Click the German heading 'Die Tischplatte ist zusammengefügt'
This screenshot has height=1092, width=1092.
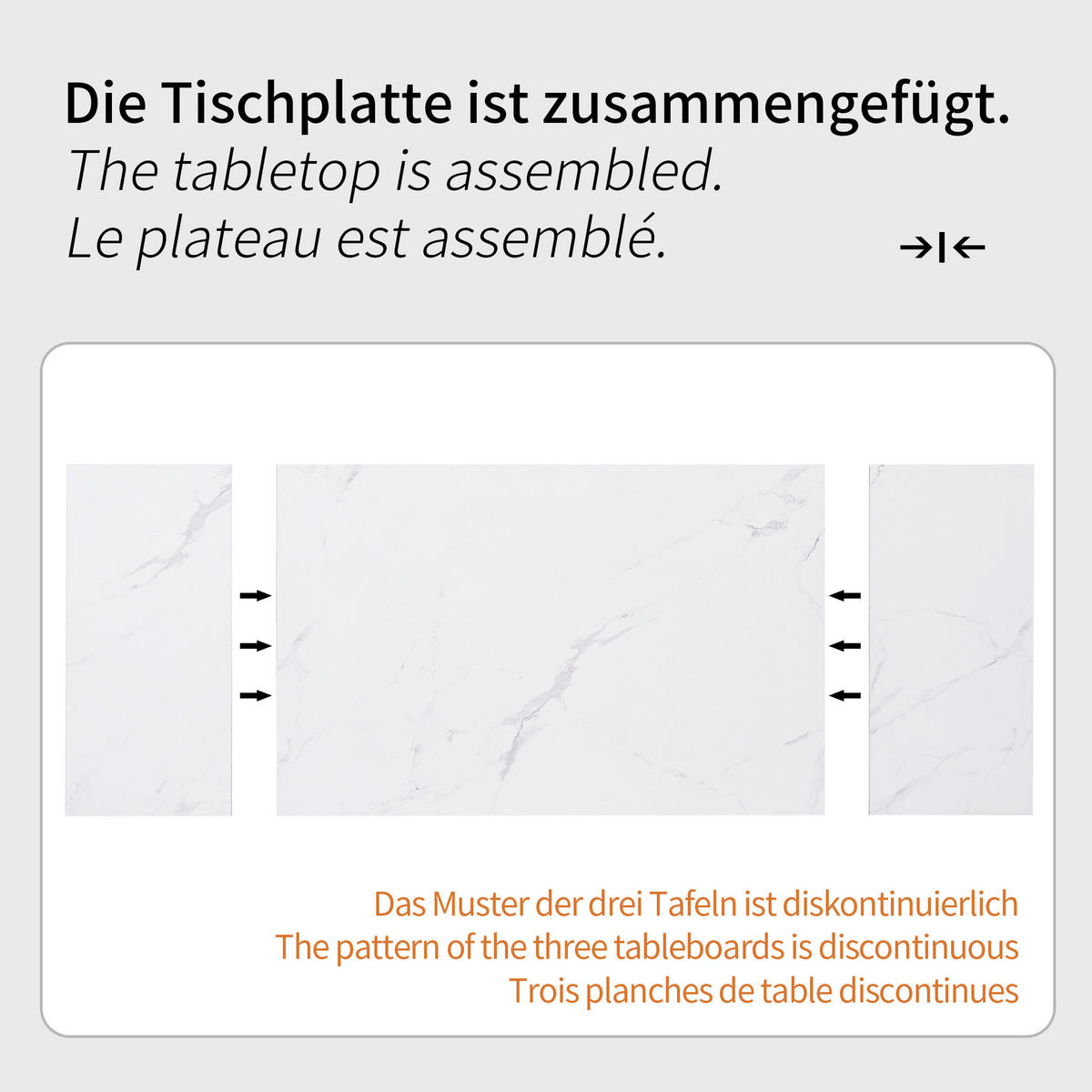537,106
